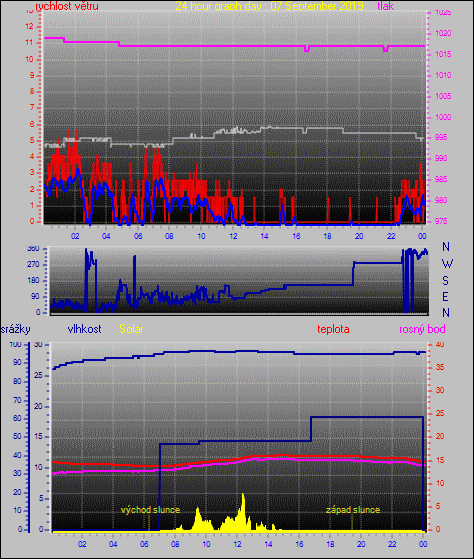This screenshot has height=559, width=474.
Task: Click the 35 temperature axis value
Action: [x=440, y=367]
